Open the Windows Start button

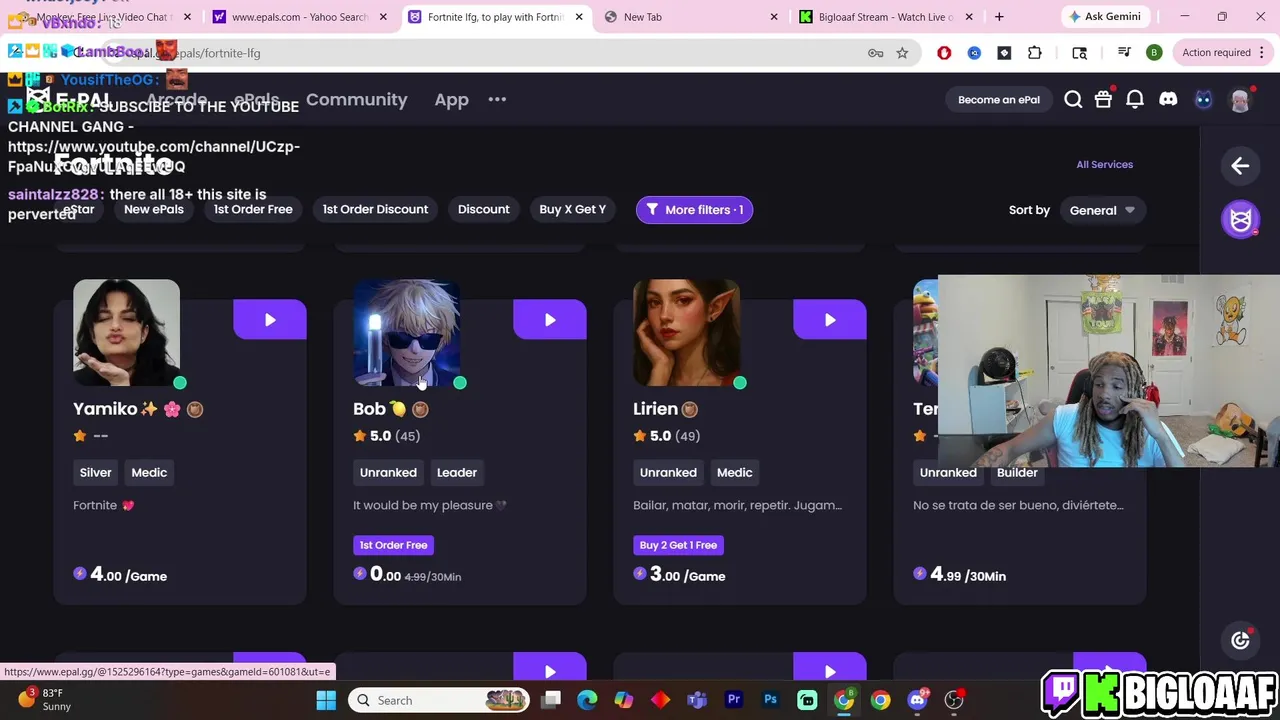click(326, 700)
